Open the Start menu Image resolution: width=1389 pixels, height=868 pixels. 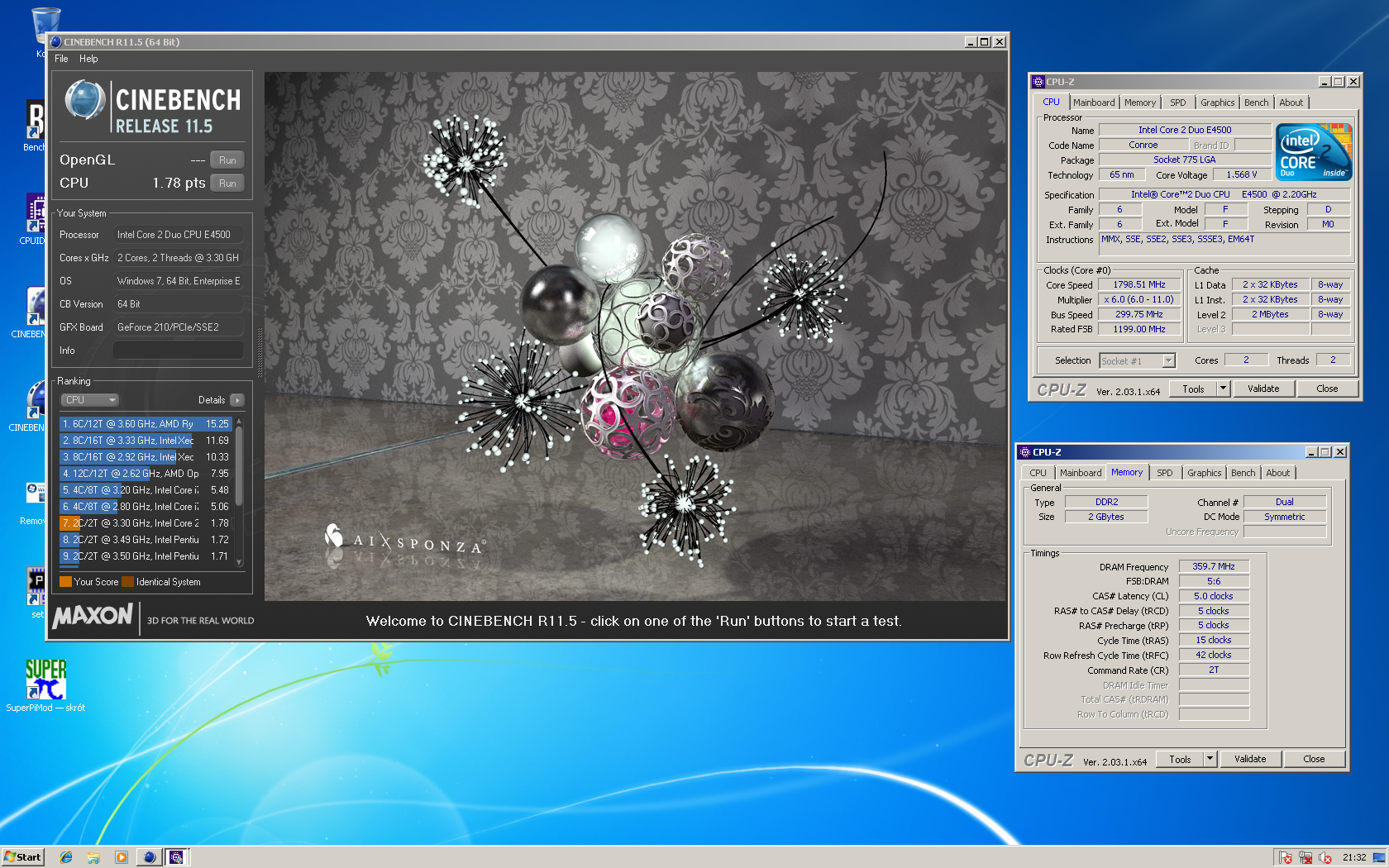22,857
